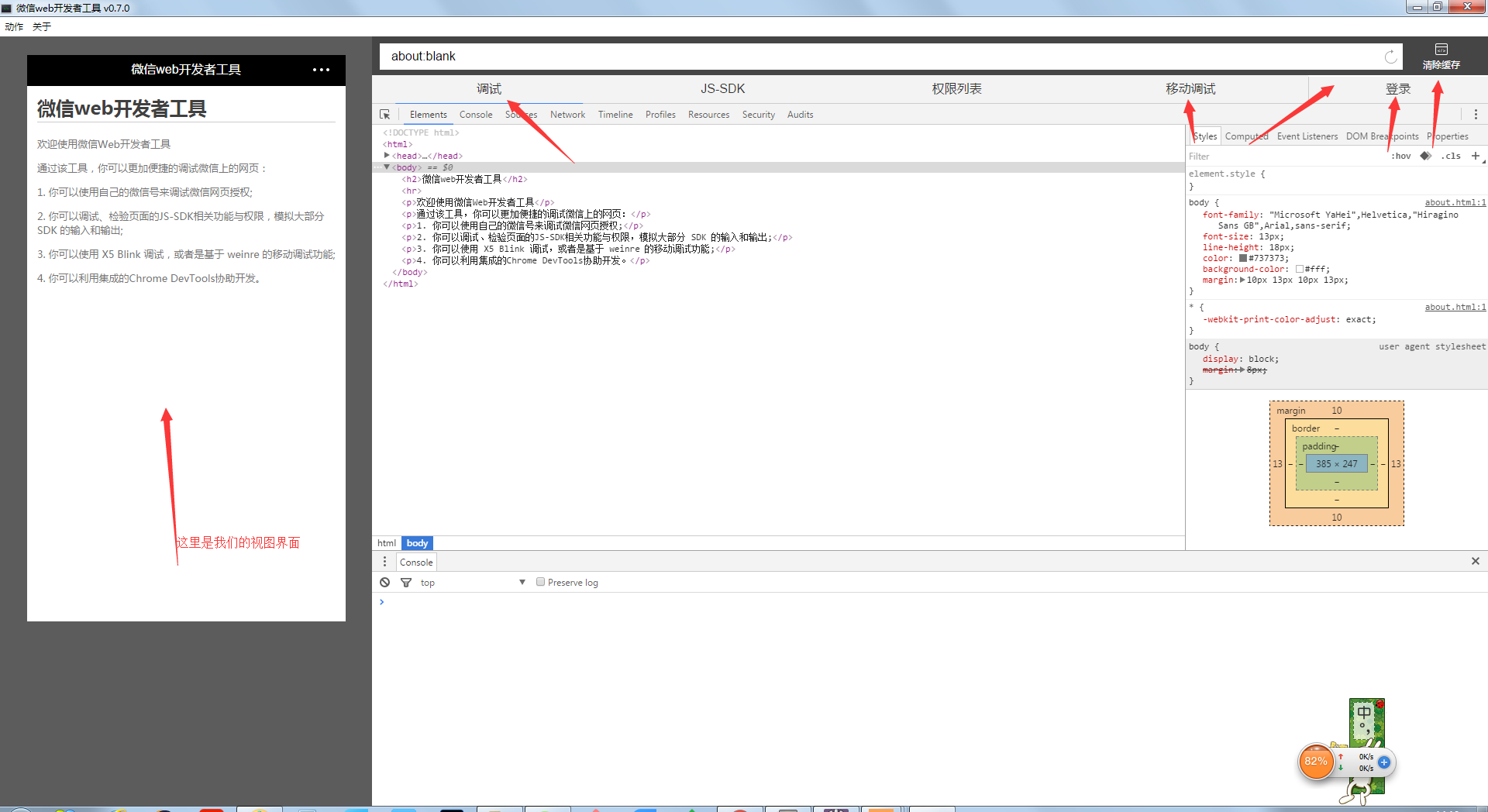Switch to Properties sidebar tab
The width and height of the screenshot is (1488, 812).
tap(1448, 136)
